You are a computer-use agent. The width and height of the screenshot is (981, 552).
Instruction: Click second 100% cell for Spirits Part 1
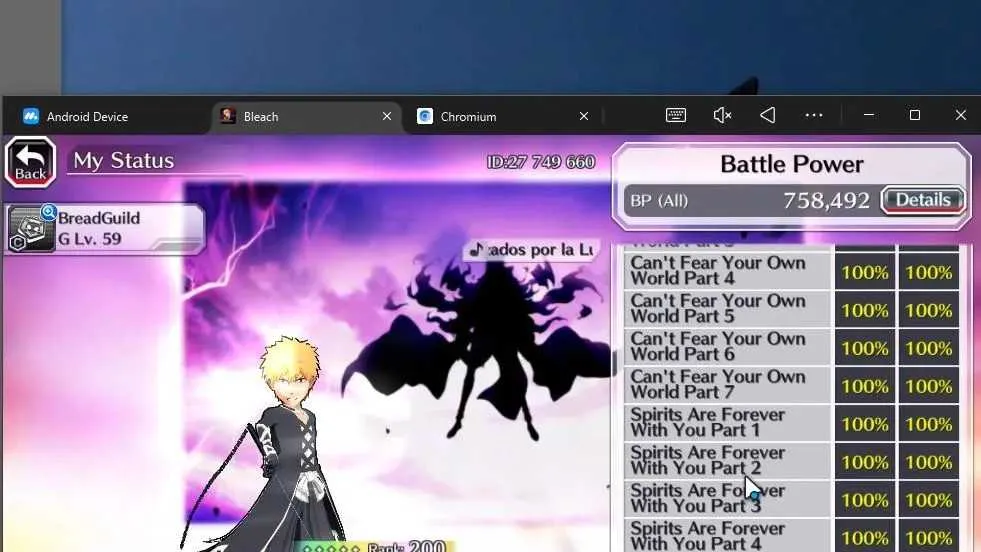[929, 424]
